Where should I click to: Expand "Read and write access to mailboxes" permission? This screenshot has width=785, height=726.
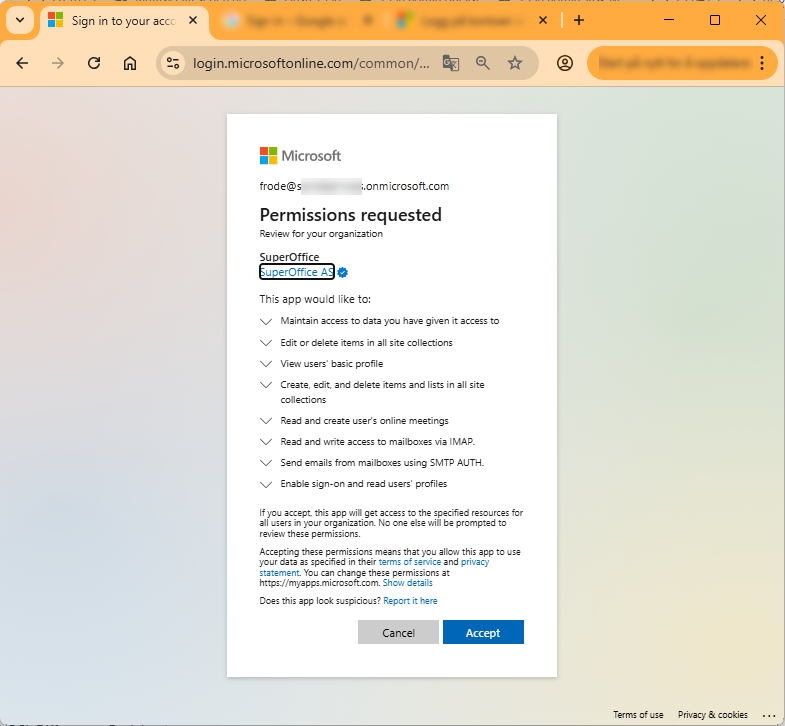[x=266, y=442]
